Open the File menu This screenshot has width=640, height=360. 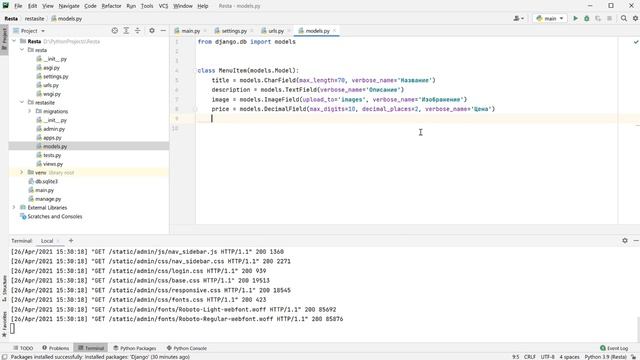tap(18, 6)
